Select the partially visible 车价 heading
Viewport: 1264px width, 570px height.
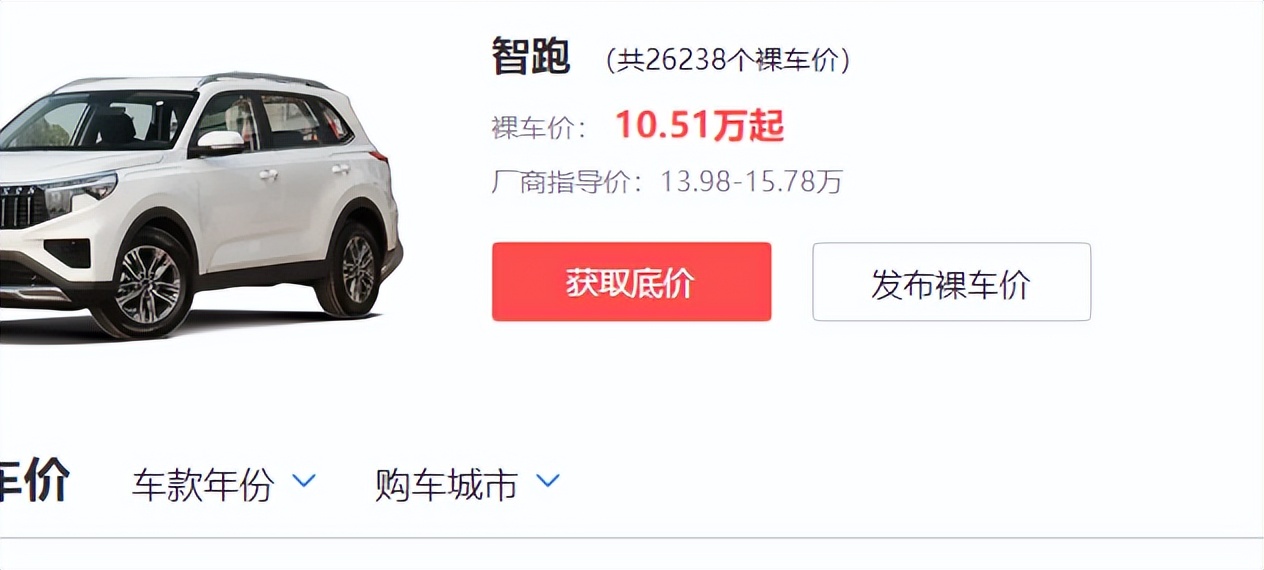33,483
